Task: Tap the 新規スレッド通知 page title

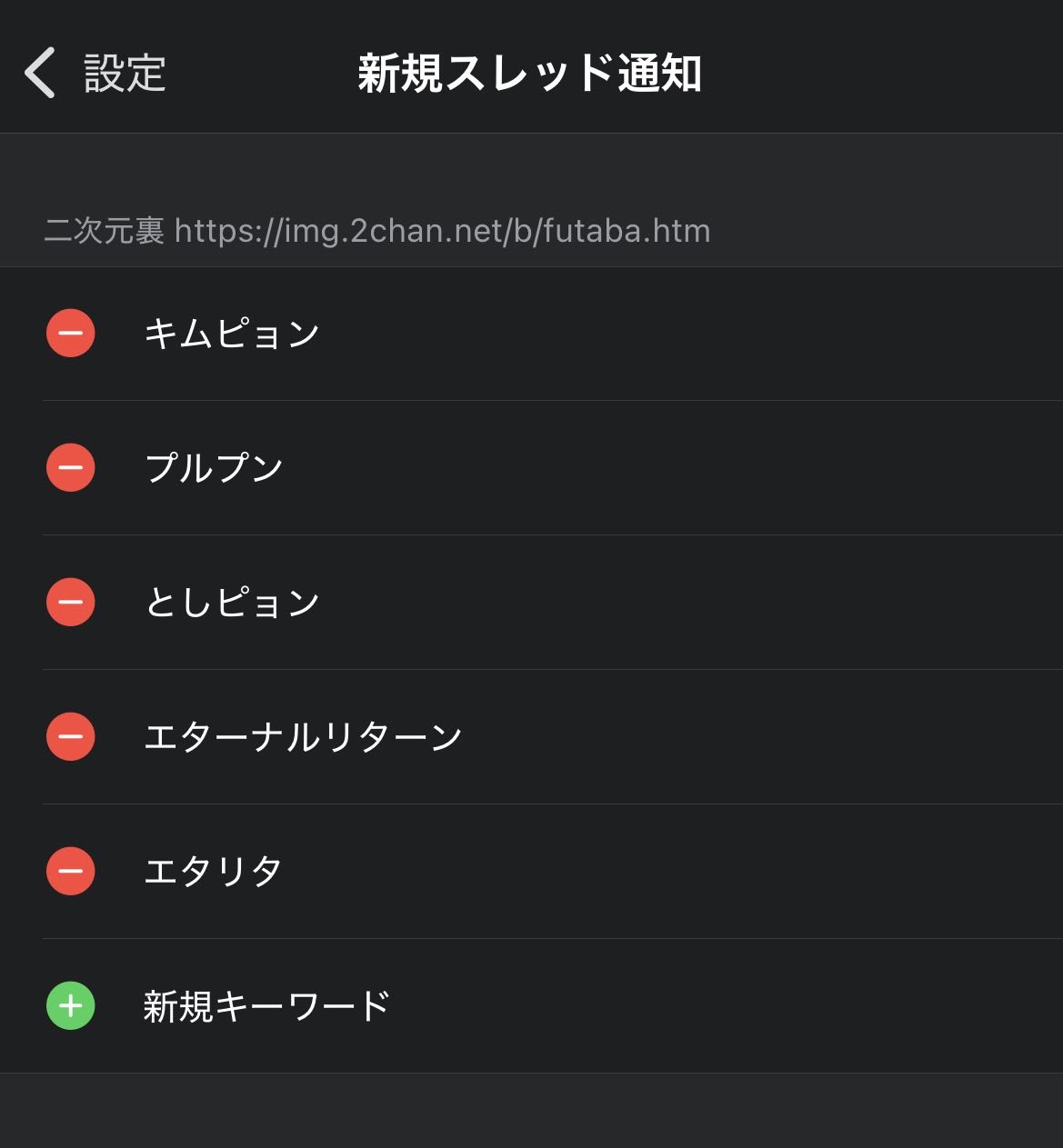Action: click(529, 73)
